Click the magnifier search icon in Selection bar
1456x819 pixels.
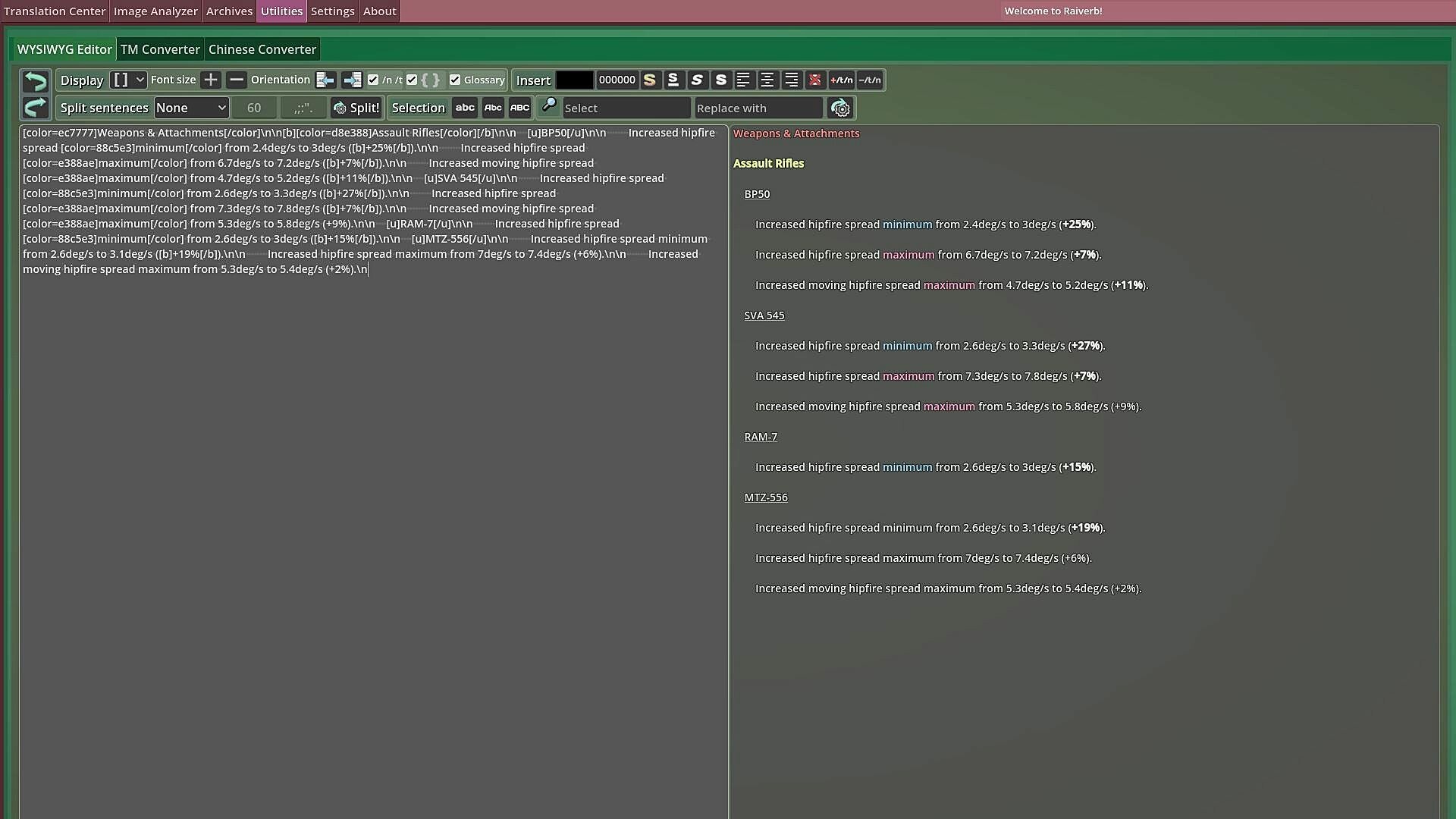pos(548,107)
